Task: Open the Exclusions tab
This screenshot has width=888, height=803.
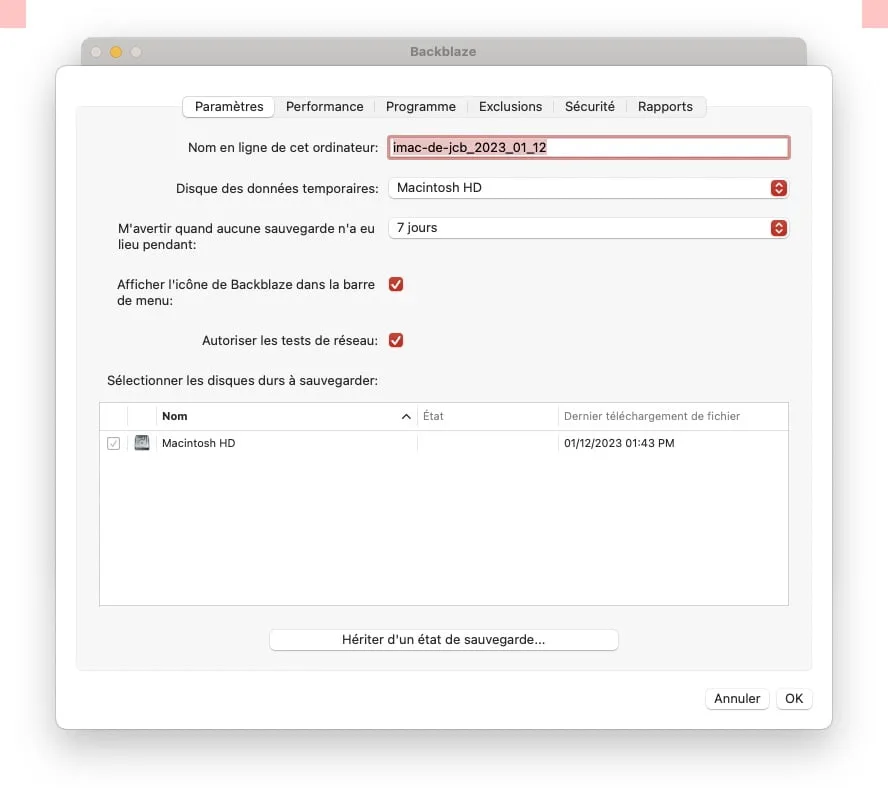Action: tap(510, 106)
